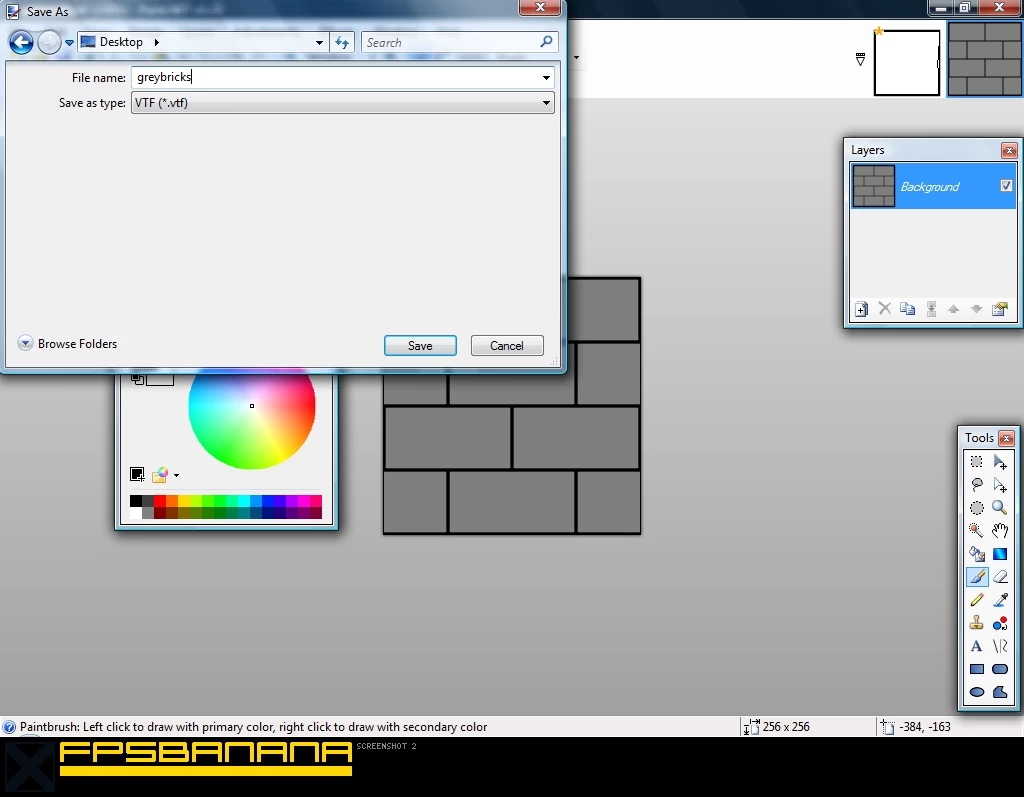Select the Clone Stamp tool

coord(976,622)
